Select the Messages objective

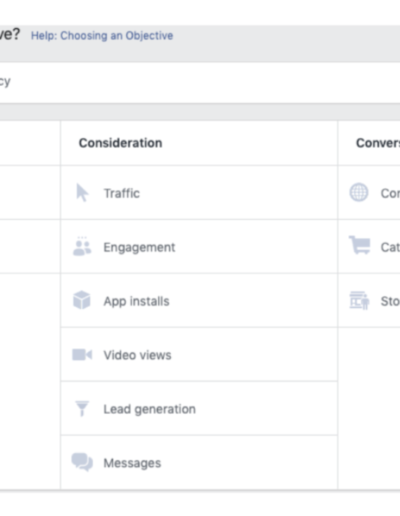[199, 463]
